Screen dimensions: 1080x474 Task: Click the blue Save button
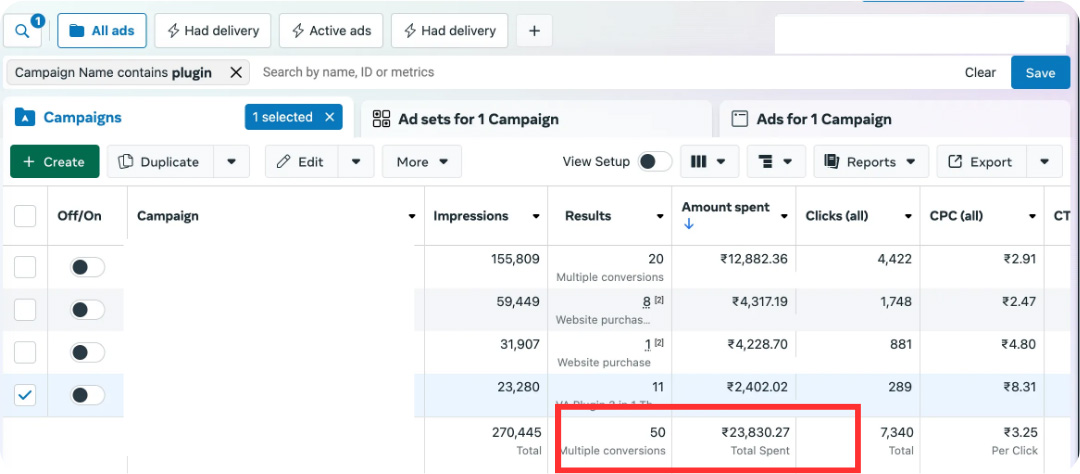pyautogui.click(x=1040, y=72)
